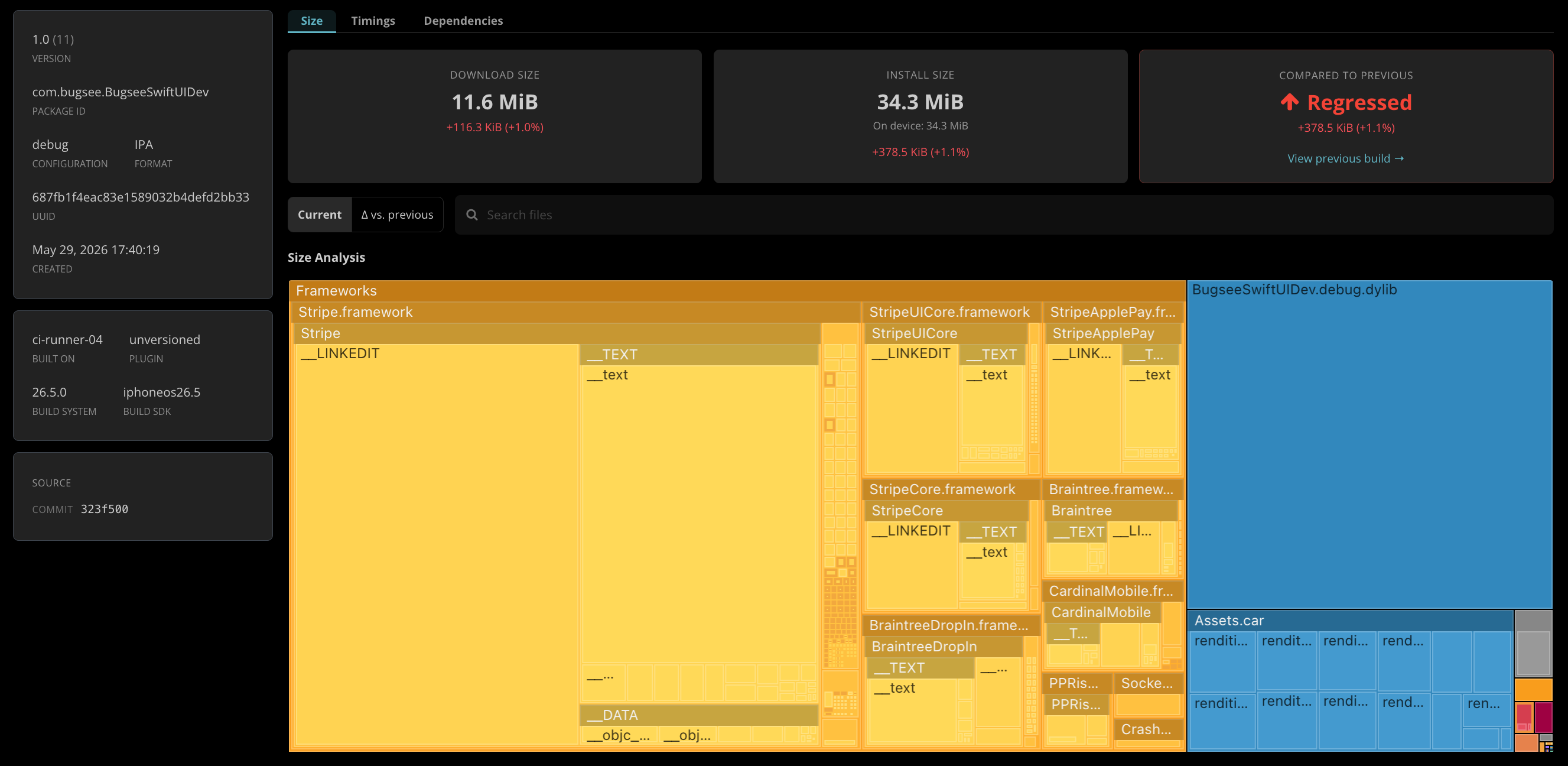Select the BugseeSwiftUIDev.debug.dylib block
This screenshot has width=1568, height=766.
[x=1370, y=445]
